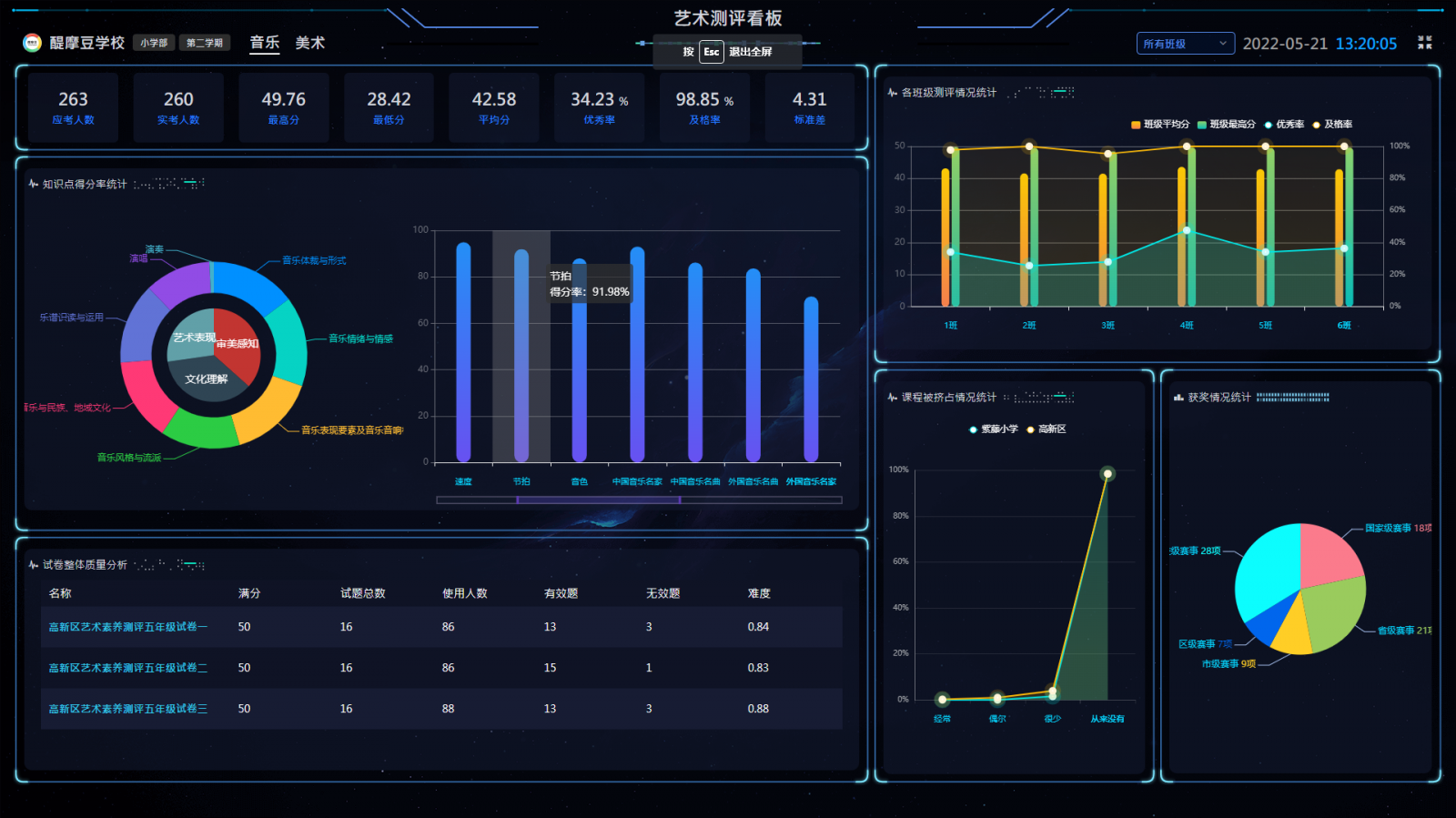The height and width of the screenshot is (818, 1456).
Task: Open the 所有班级 class dropdown
Action: click(x=1185, y=44)
